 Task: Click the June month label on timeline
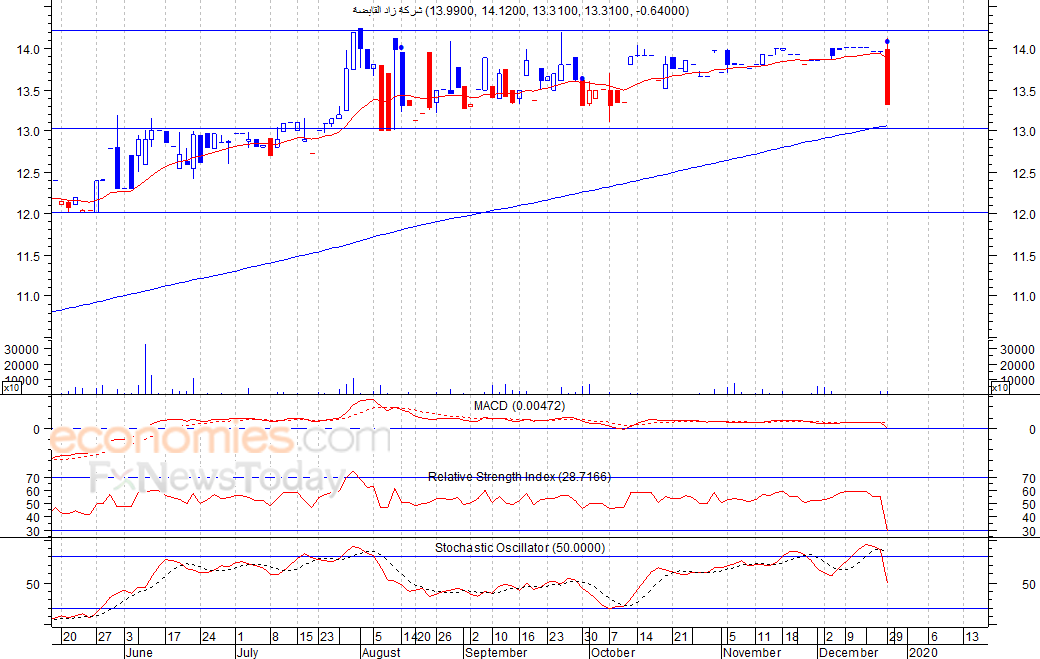[x=140, y=652]
